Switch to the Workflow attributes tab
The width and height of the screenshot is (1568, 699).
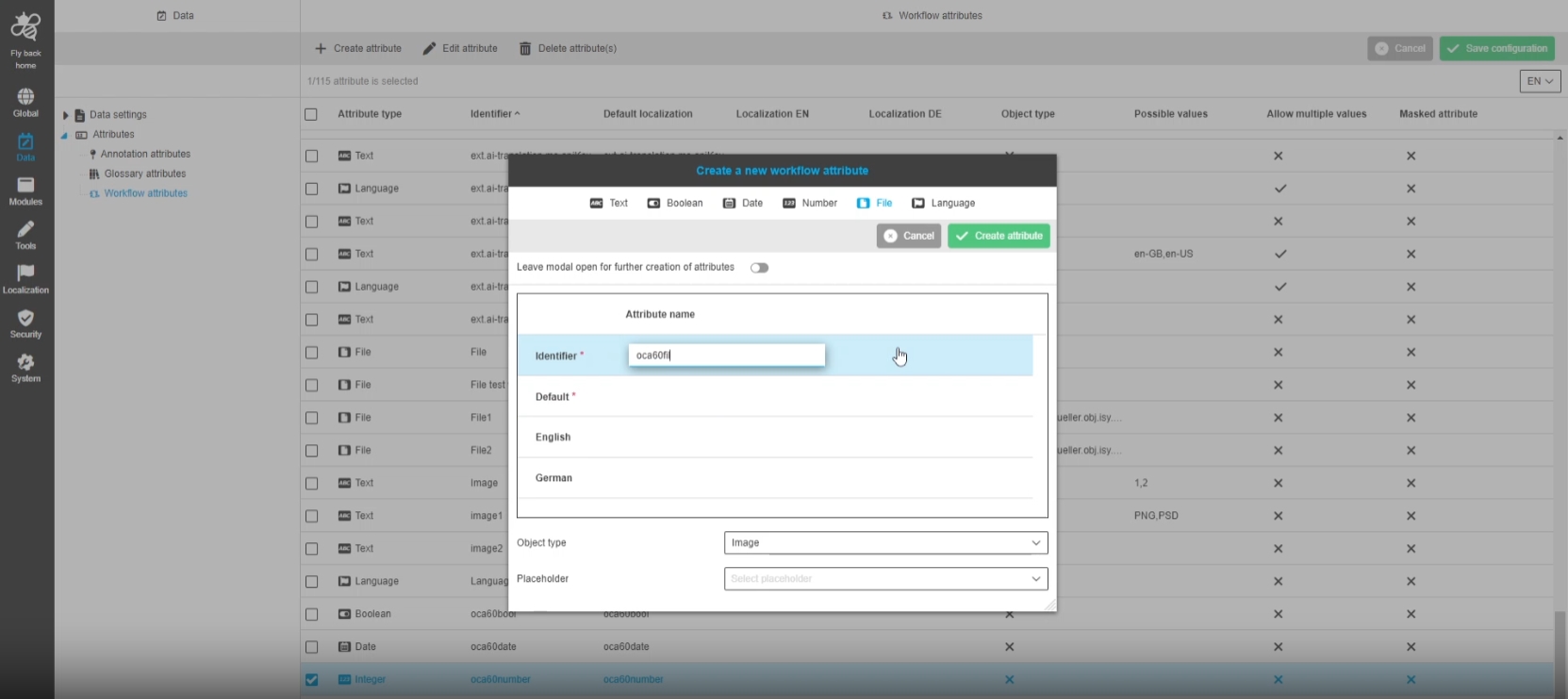coord(933,16)
